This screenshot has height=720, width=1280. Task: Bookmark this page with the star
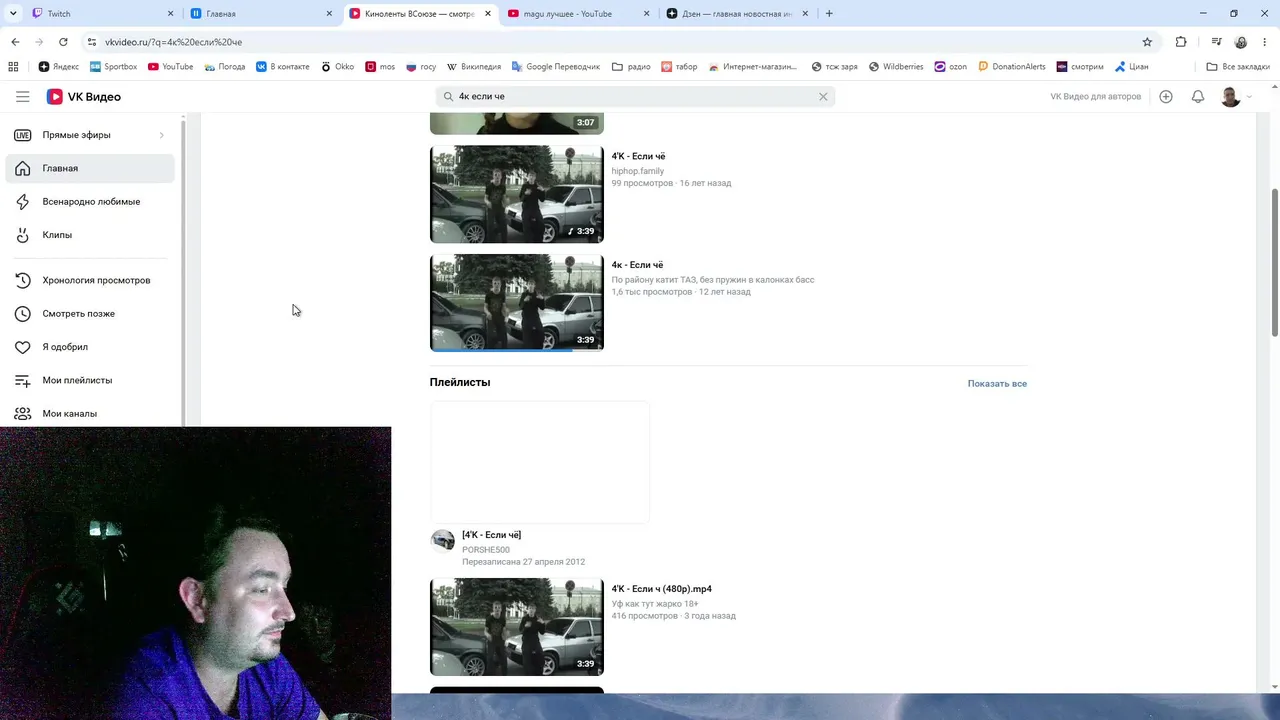[1147, 42]
